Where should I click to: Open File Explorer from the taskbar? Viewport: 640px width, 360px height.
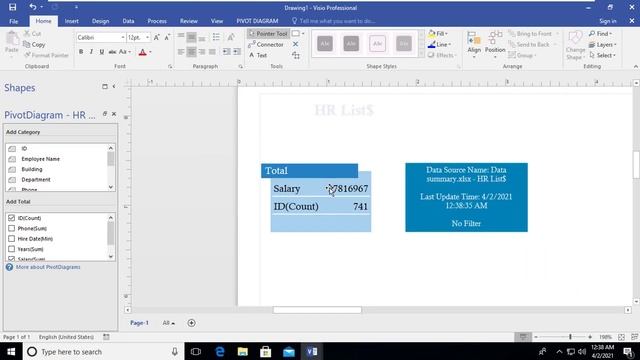[243, 351]
